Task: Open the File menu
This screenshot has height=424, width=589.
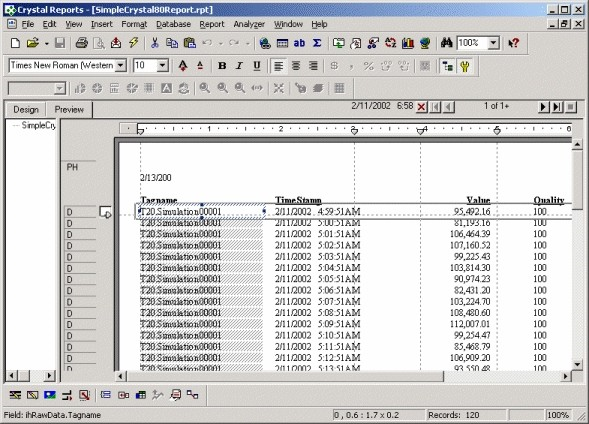Action: click(x=28, y=24)
